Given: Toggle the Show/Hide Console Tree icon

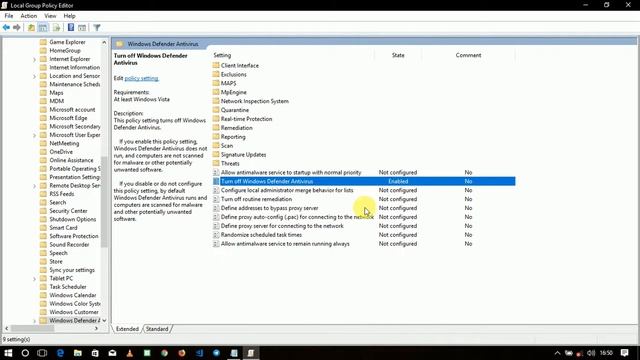Looking at the screenshot, I should (x=43, y=28).
